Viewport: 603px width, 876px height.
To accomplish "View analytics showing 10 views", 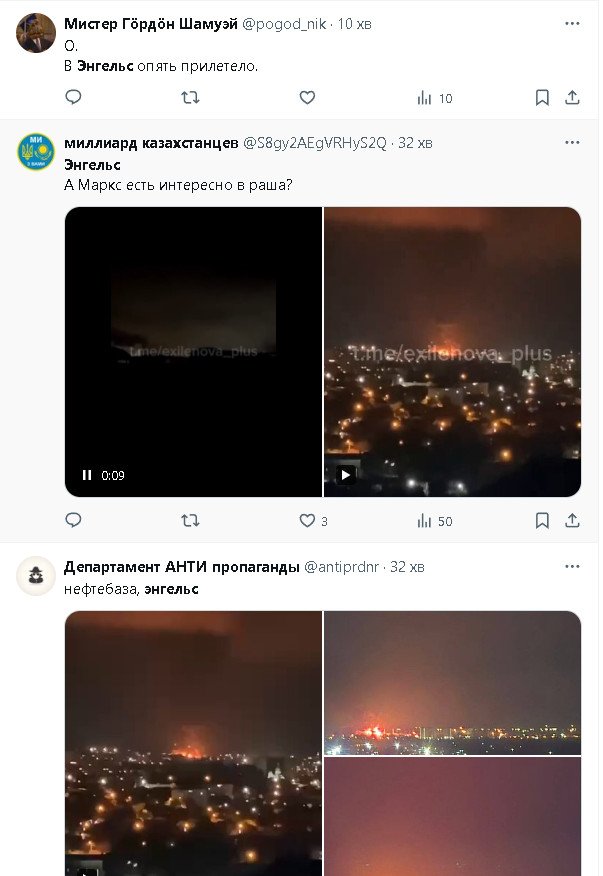I will tap(435, 98).
